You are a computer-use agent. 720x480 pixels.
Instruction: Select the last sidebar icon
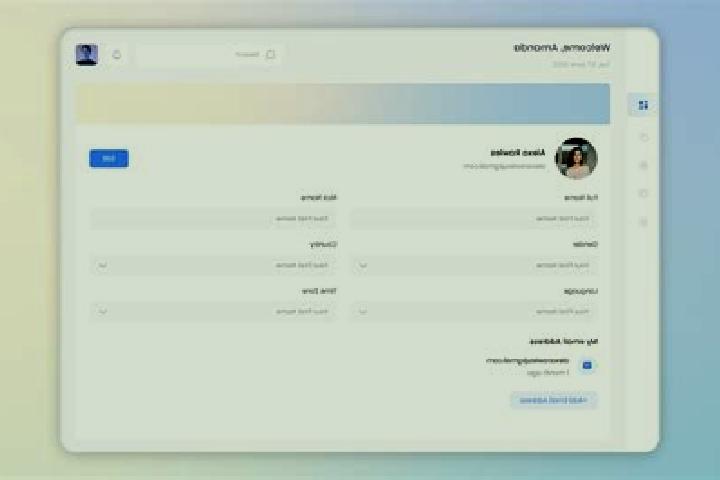[643, 222]
